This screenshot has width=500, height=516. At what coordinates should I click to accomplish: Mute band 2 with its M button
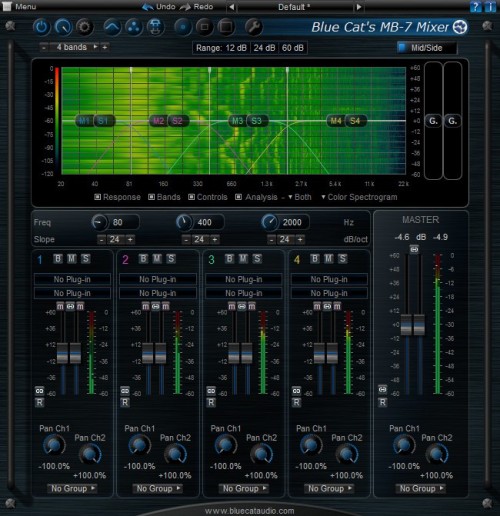tap(157, 259)
